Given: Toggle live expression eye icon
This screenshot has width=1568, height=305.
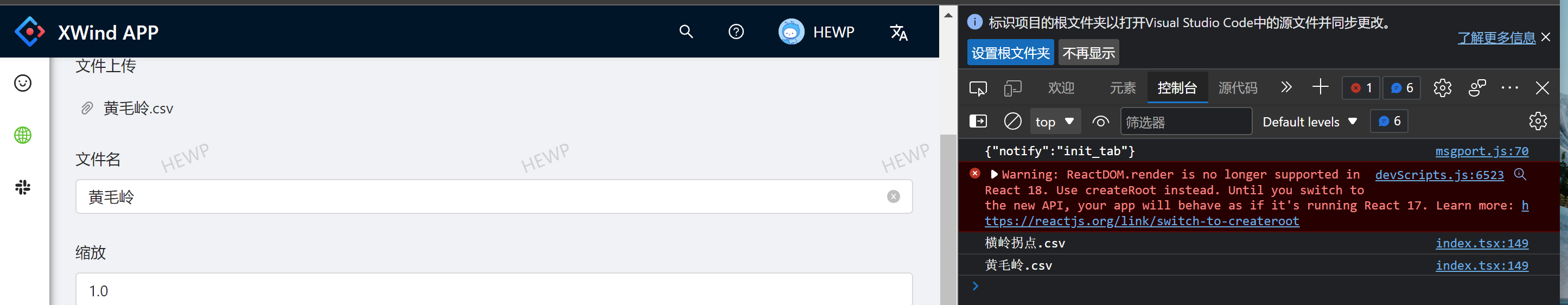Looking at the screenshot, I should pos(1100,122).
